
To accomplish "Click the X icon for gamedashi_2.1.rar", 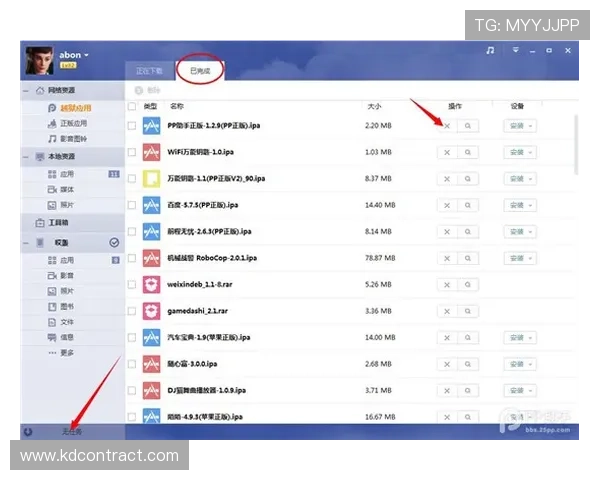I will (x=447, y=310).
